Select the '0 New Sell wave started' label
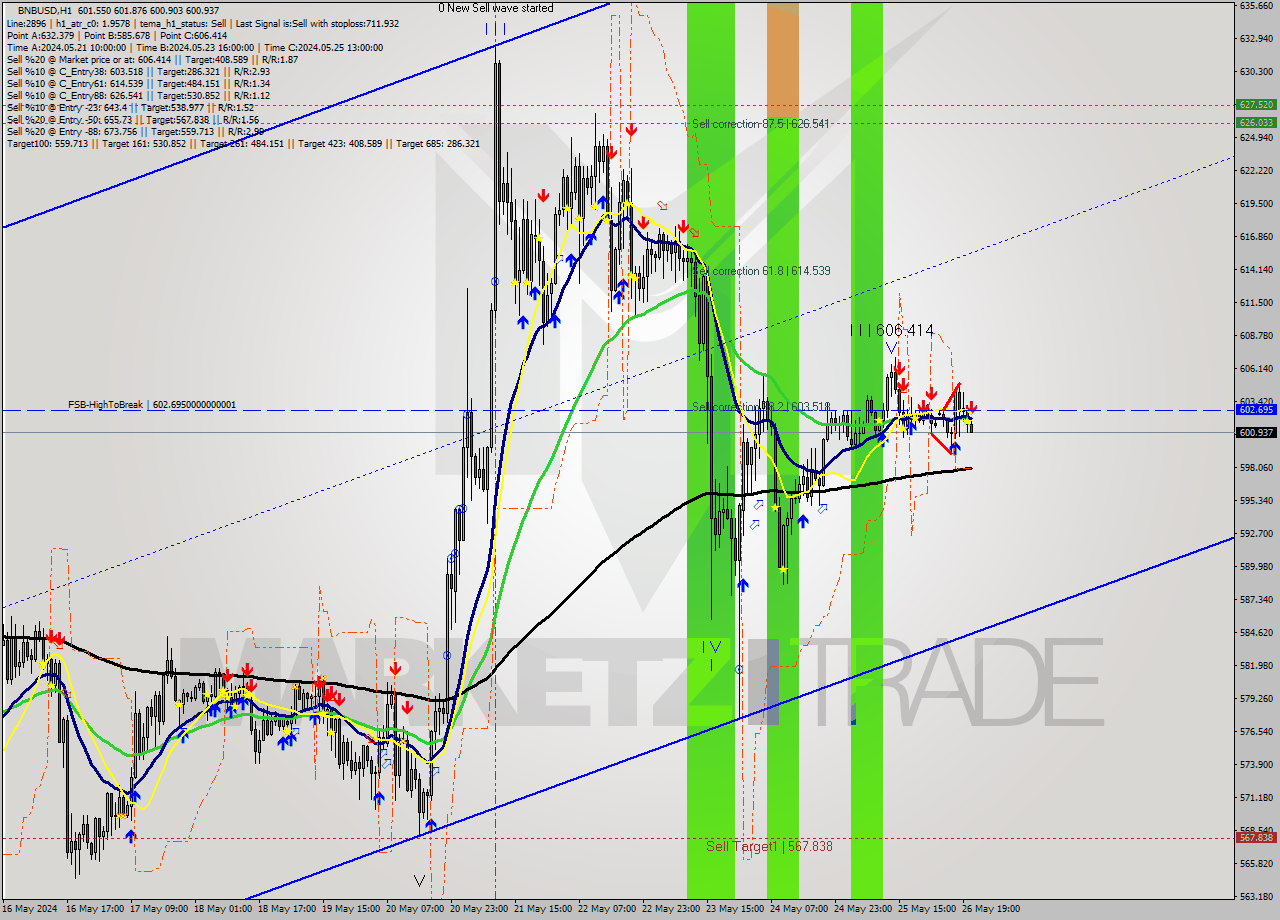Screen dimensions: 1280x920 click(496, 8)
